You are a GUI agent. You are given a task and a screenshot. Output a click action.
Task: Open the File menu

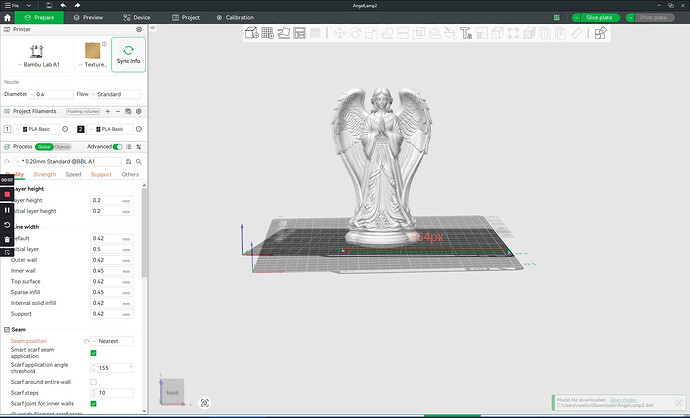[12, 5]
